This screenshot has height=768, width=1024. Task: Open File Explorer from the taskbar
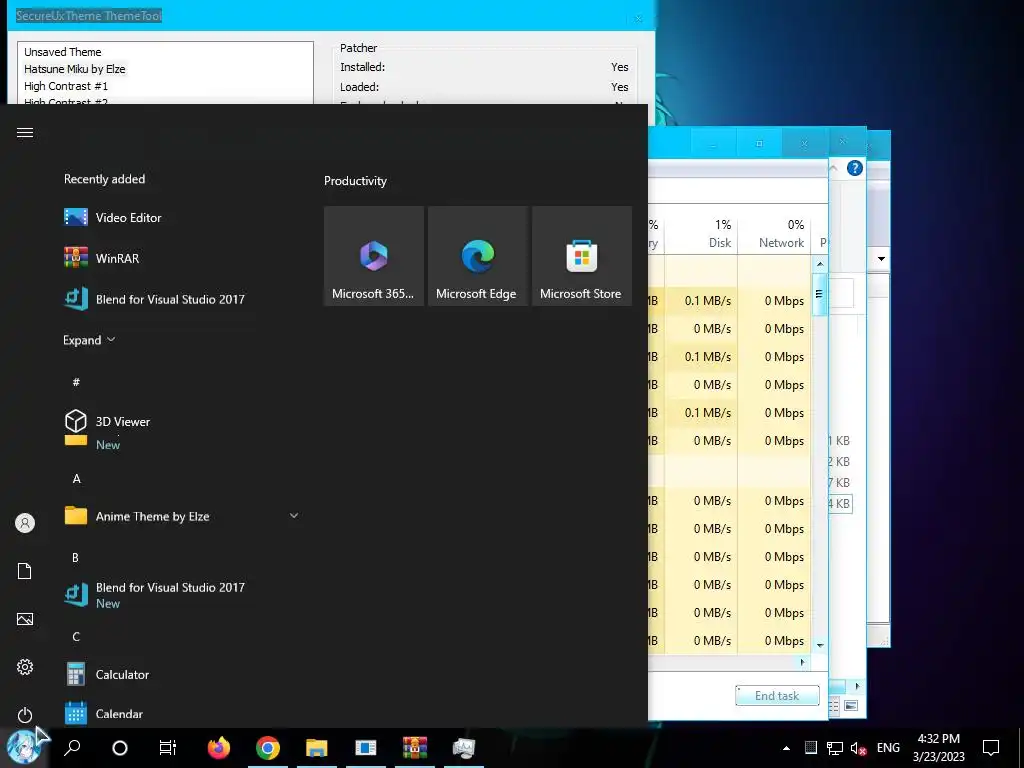coord(317,748)
